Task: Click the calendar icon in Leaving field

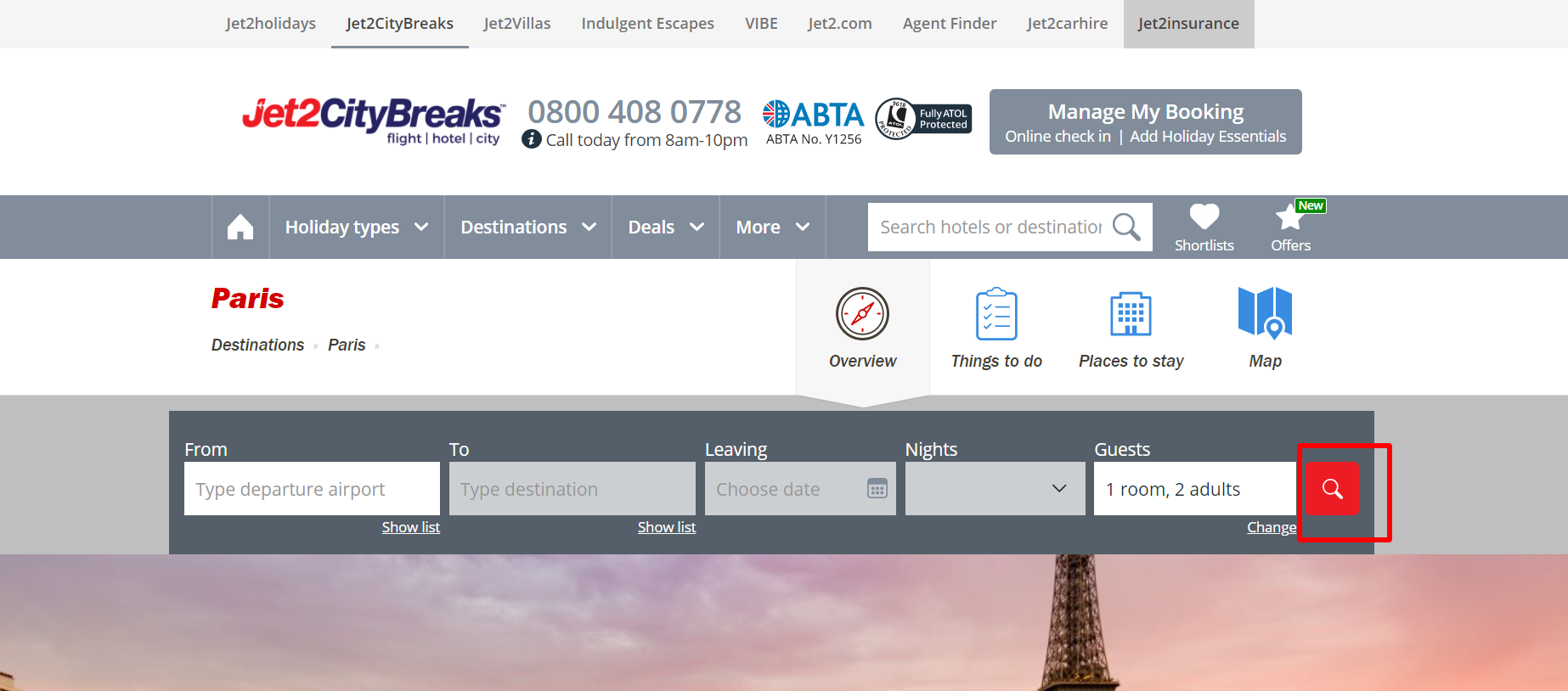Action: click(x=877, y=489)
